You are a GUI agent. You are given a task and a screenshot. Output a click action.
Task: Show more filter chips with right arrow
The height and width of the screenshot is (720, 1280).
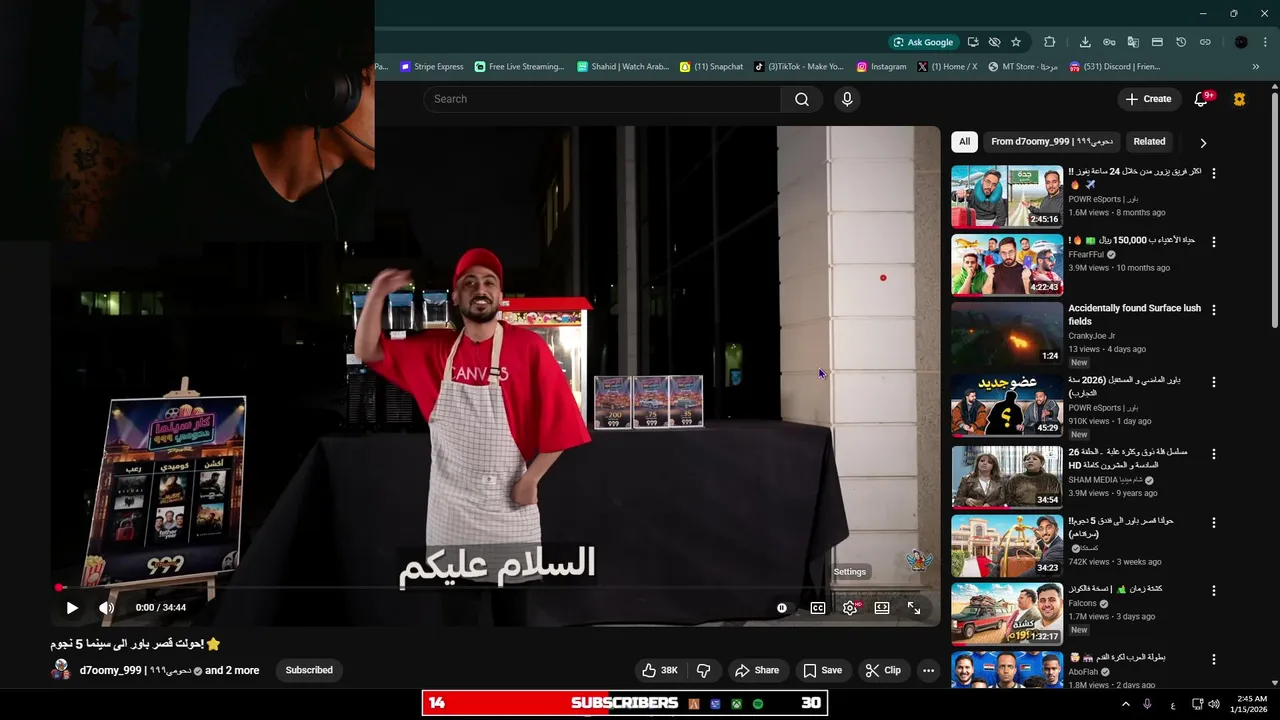point(1203,143)
